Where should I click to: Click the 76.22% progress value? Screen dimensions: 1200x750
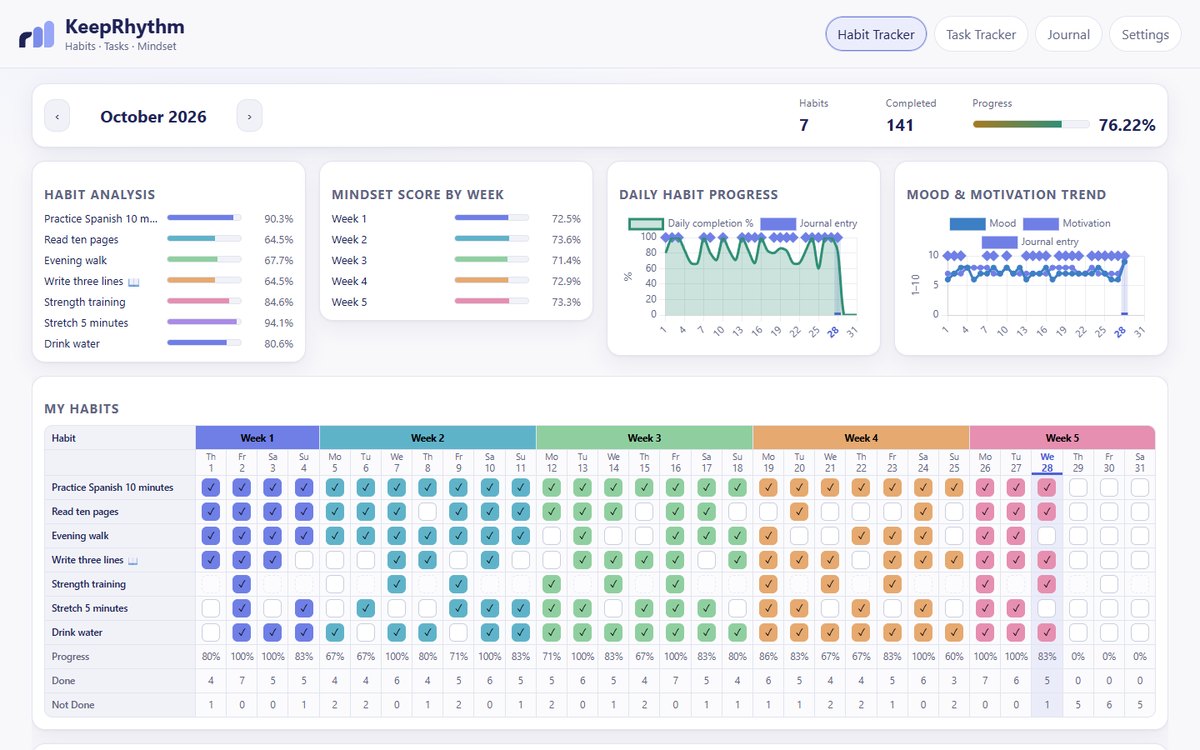(1127, 125)
